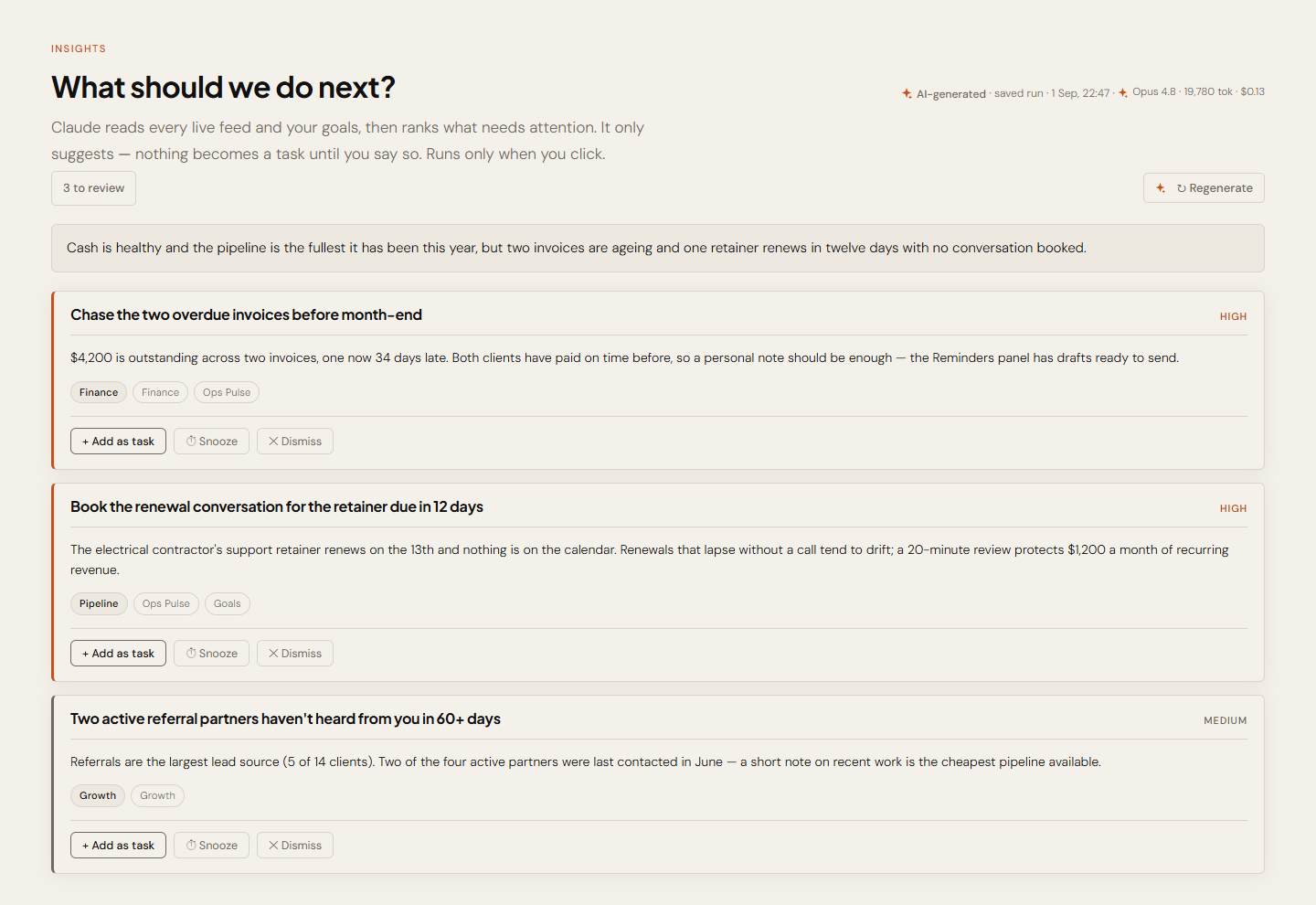Snooze the overdue invoices insight
This screenshot has height=905, width=1316.
211,442
